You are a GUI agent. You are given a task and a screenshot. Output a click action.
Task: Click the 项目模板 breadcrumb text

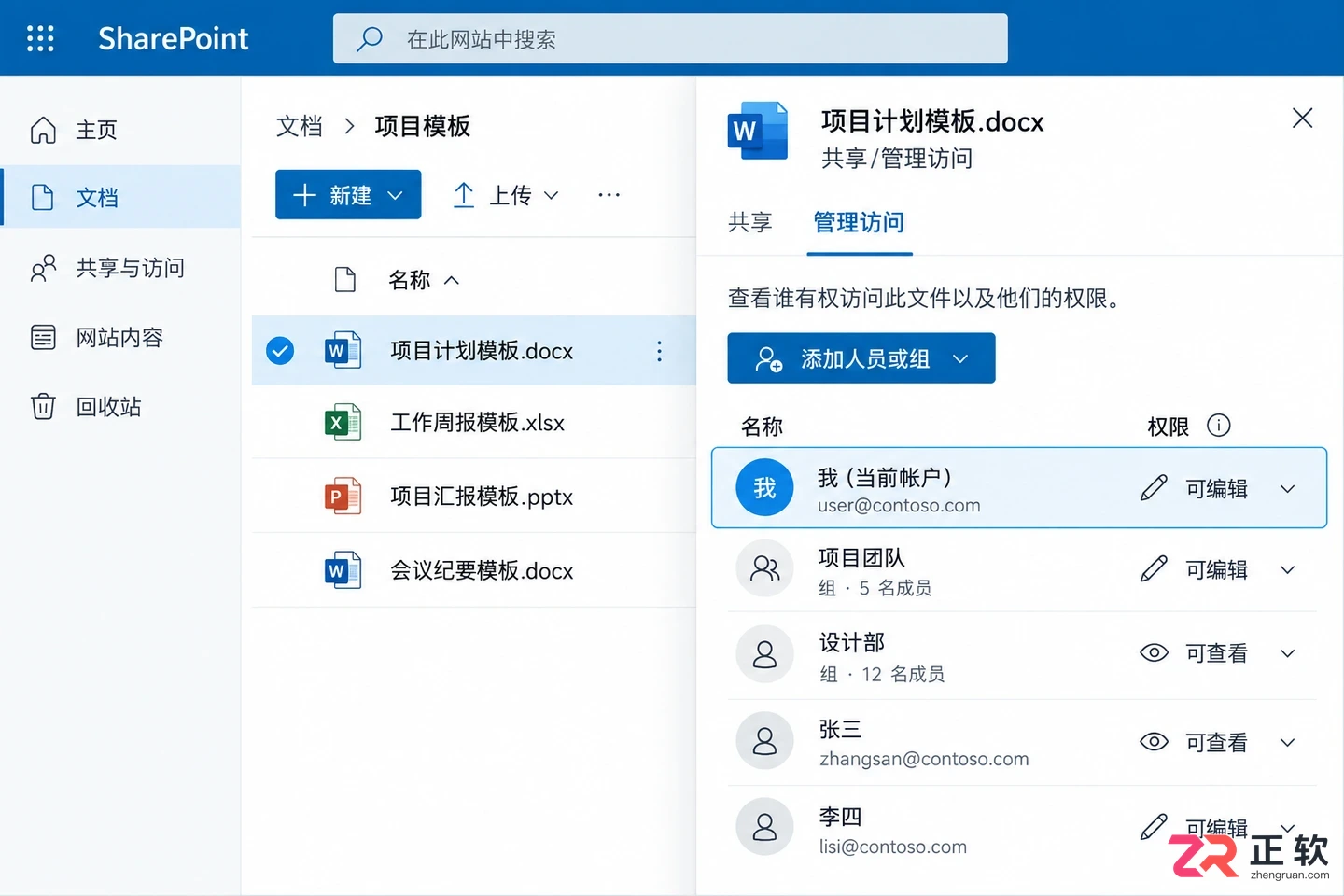pyautogui.click(x=423, y=126)
